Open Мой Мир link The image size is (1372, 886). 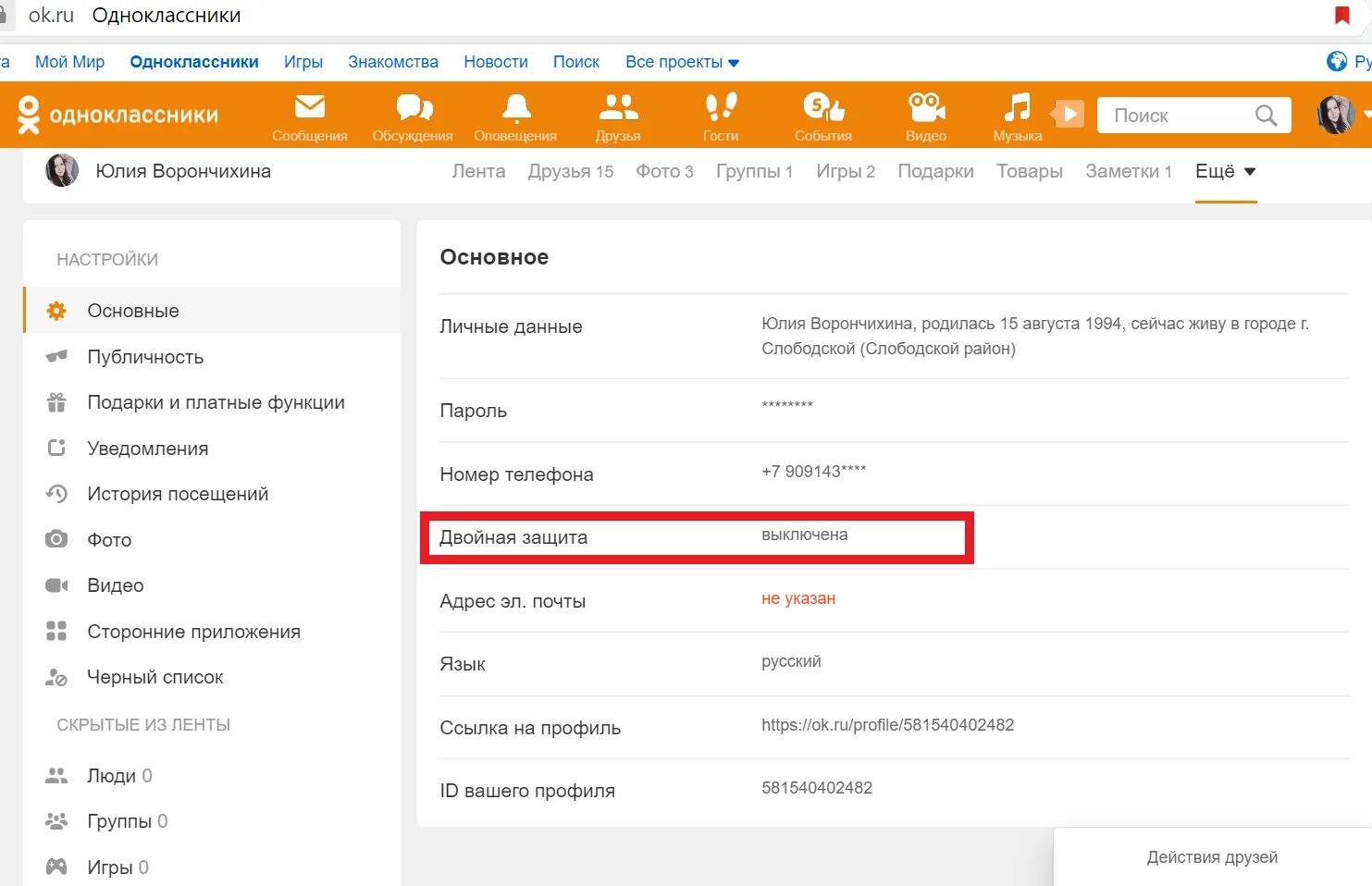69,62
